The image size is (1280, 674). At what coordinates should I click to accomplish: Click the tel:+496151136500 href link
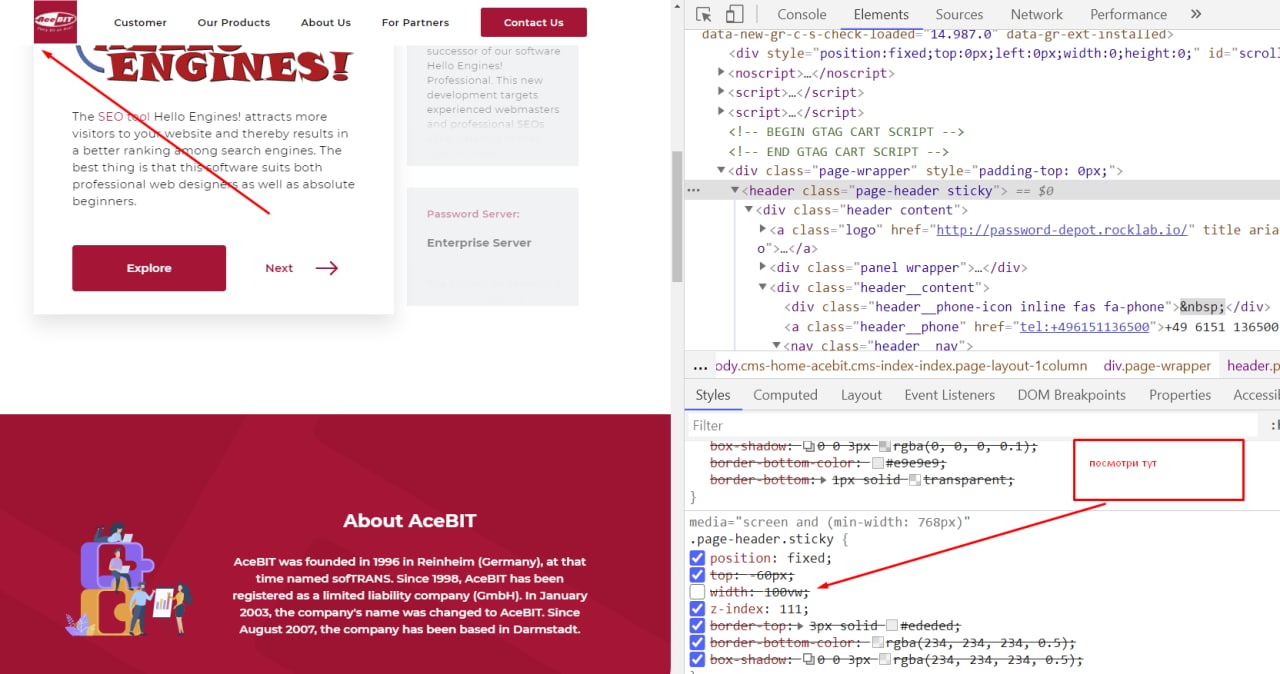1085,327
